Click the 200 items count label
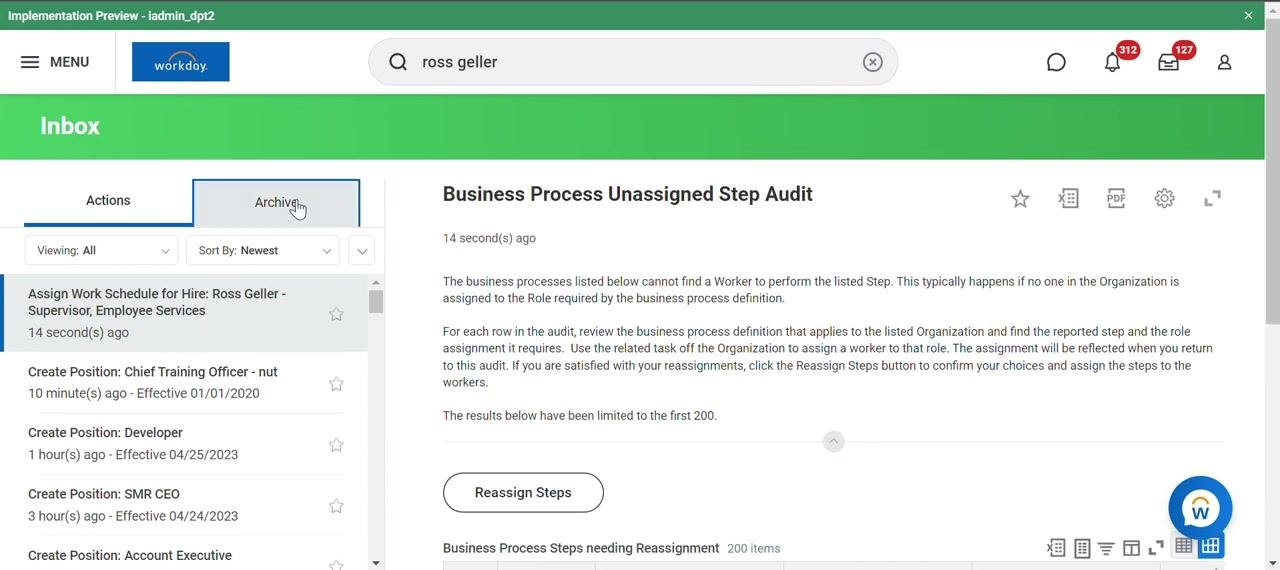1280x570 pixels. coord(754,548)
